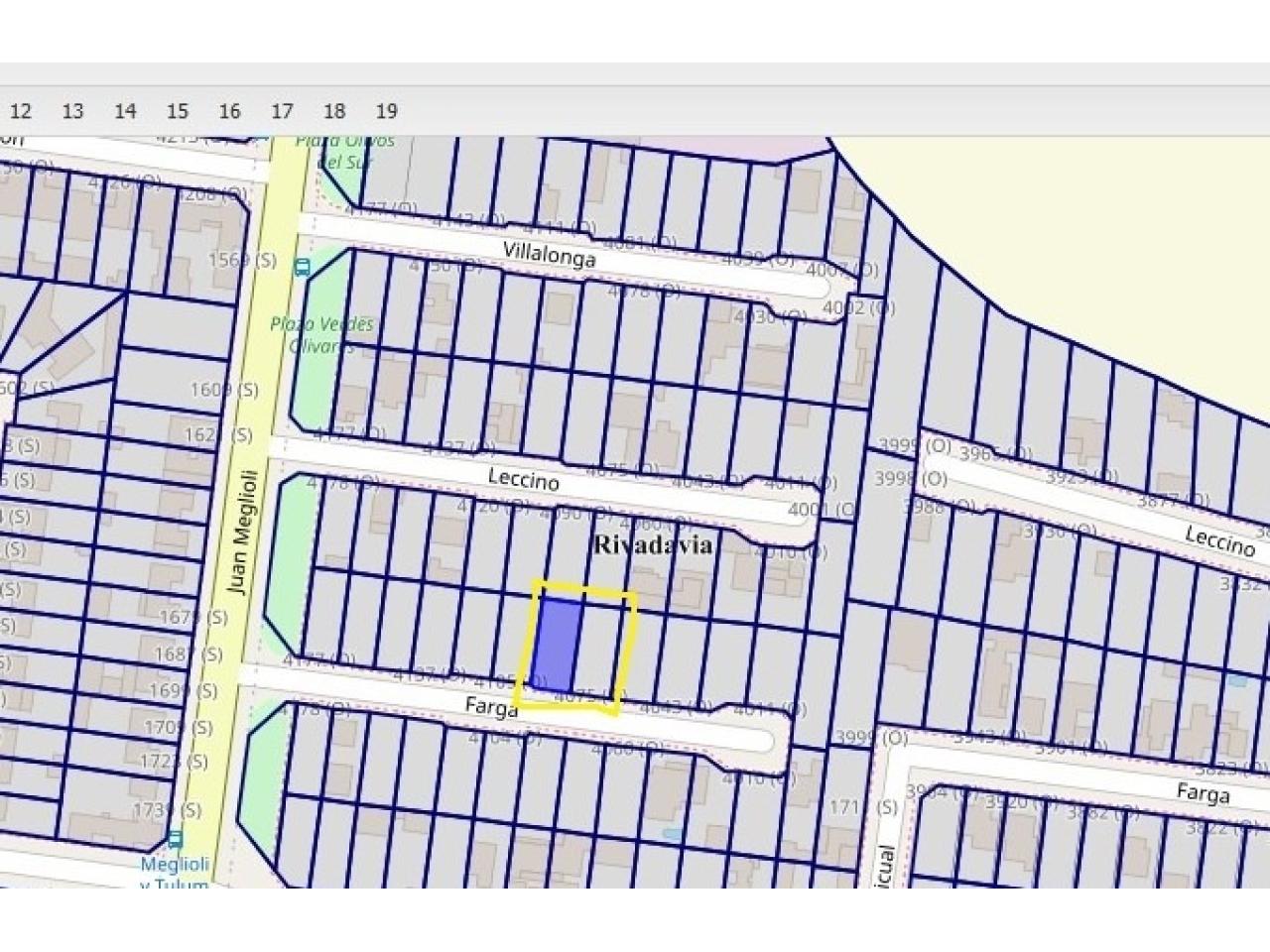The image size is (1270, 952).
Task: Open page 17 from the number row
Action: 282,111
